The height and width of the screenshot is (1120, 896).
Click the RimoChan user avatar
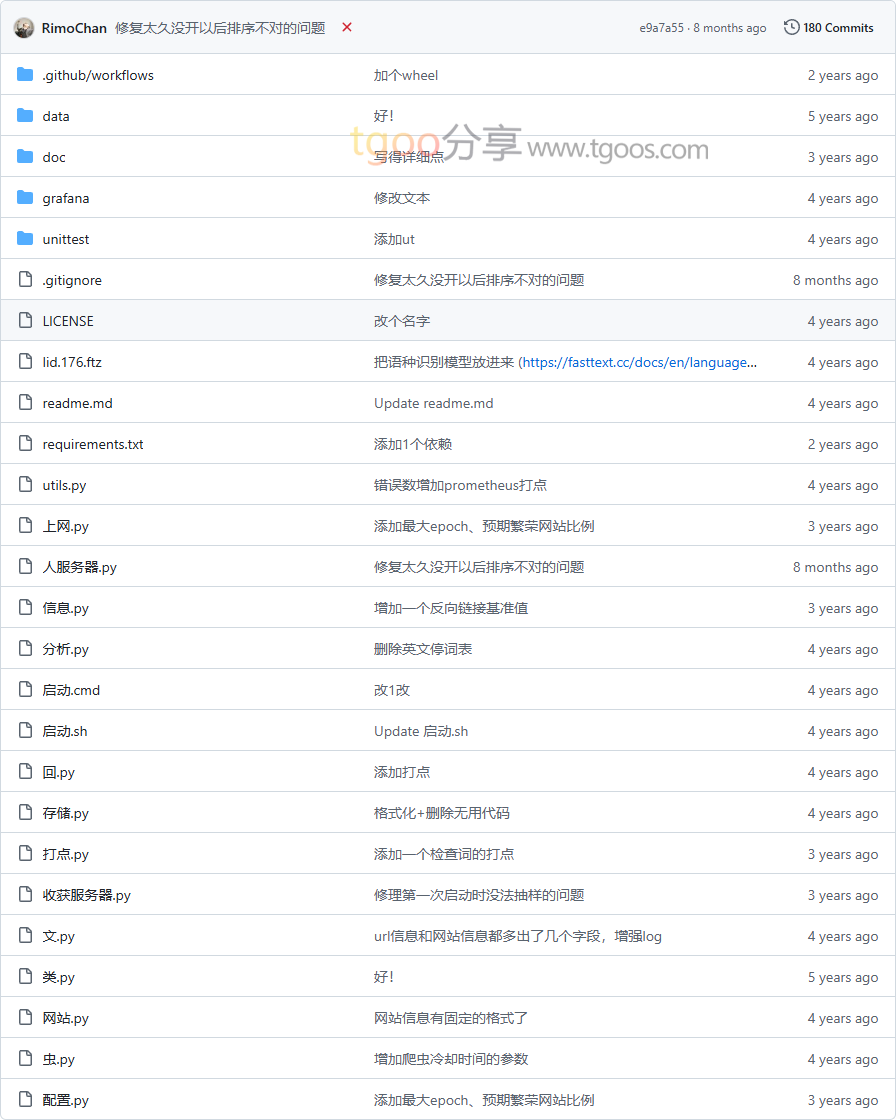(x=24, y=28)
